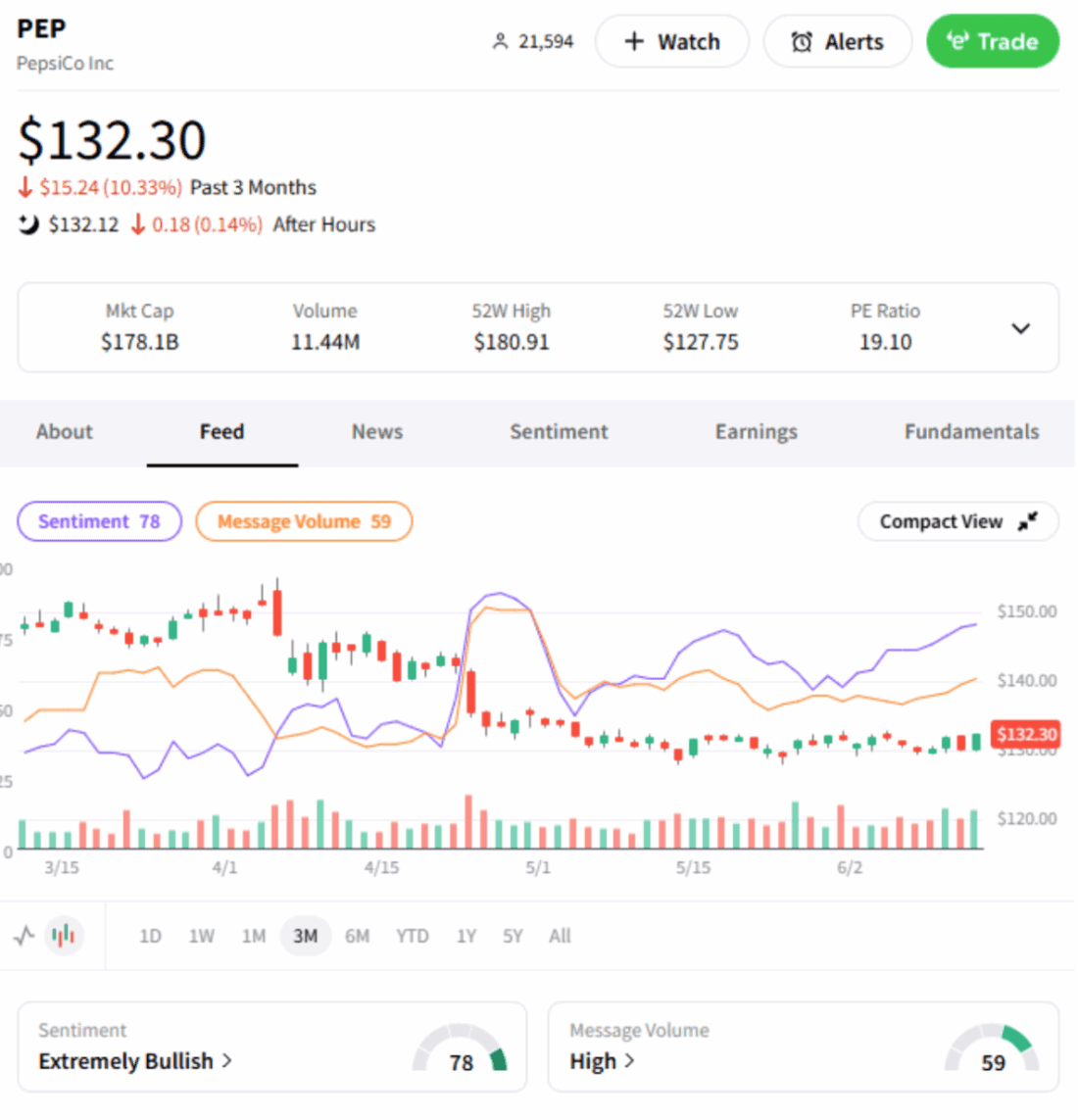This screenshot has height=1120, width=1078.
Task: Open the Earnings tab
Action: pos(757,431)
